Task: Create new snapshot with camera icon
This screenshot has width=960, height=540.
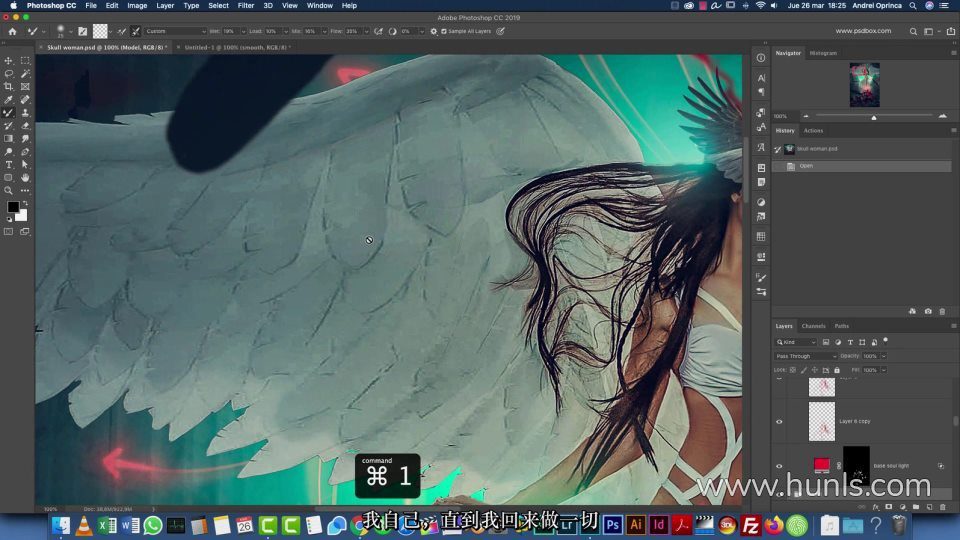Action: pyautogui.click(x=928, y=312)
